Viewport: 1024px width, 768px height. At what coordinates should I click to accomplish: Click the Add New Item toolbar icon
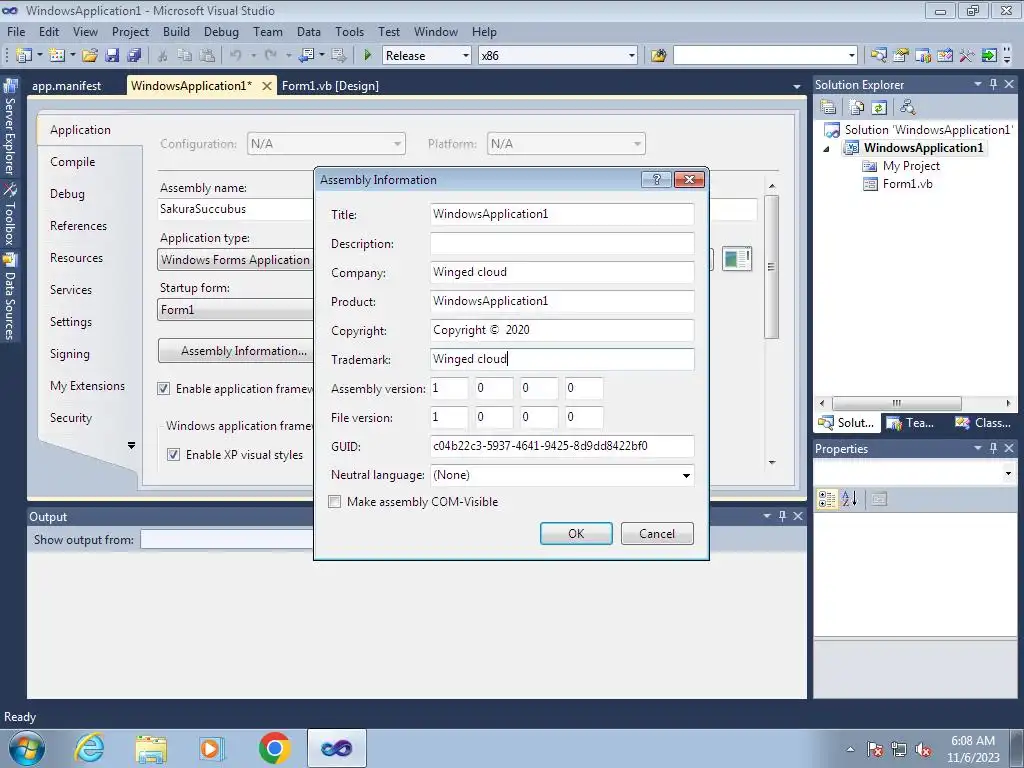pyautogui.click(x=57, y=56)
